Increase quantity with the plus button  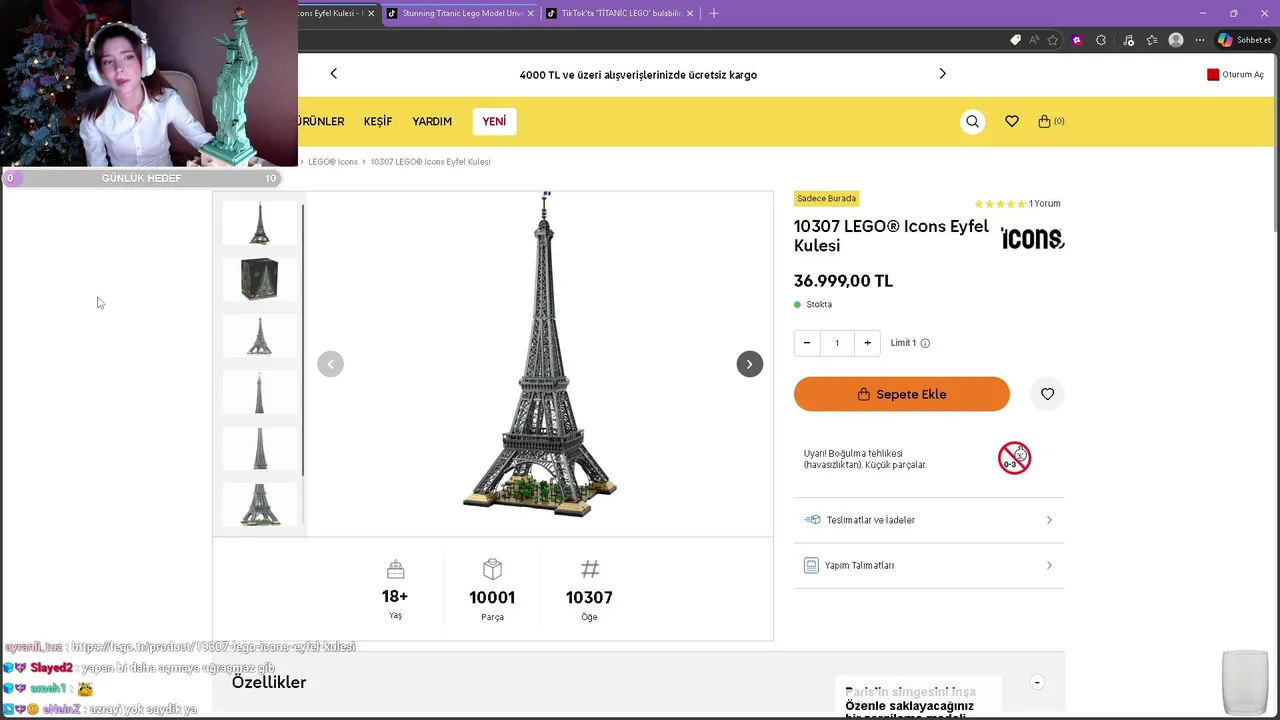click(x=867, y=343)
